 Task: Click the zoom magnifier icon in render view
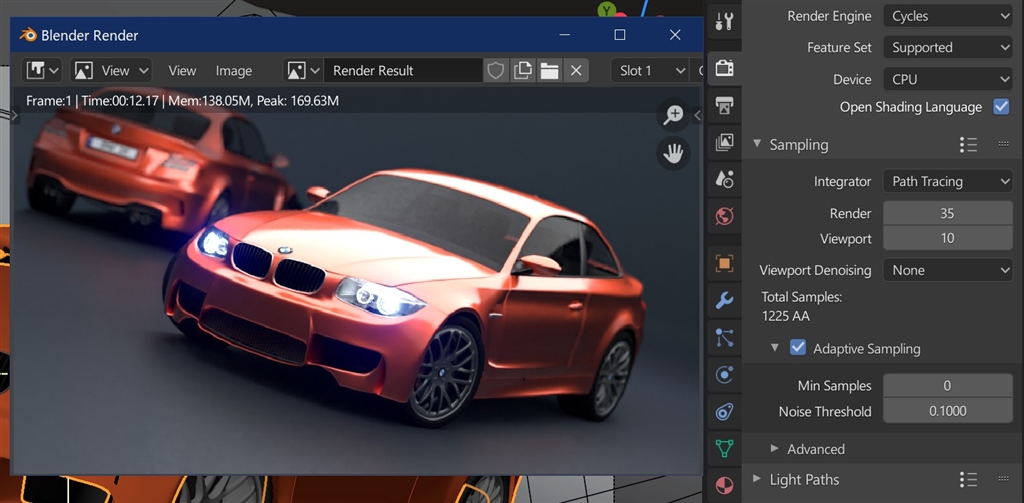pos(673,115)
